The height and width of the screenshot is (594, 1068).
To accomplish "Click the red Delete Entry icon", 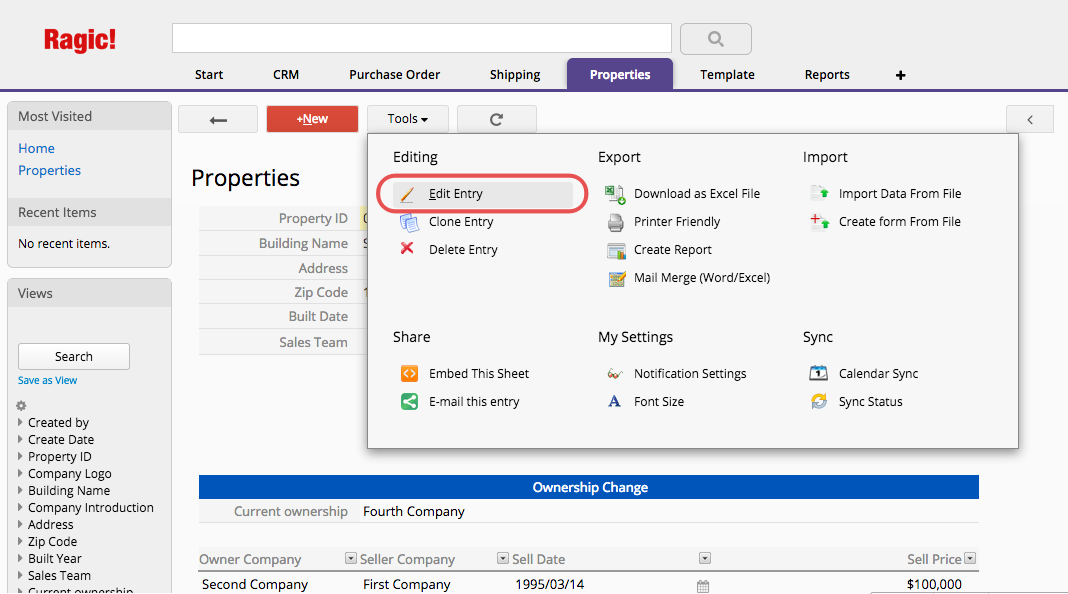I will tap(408, 249).
